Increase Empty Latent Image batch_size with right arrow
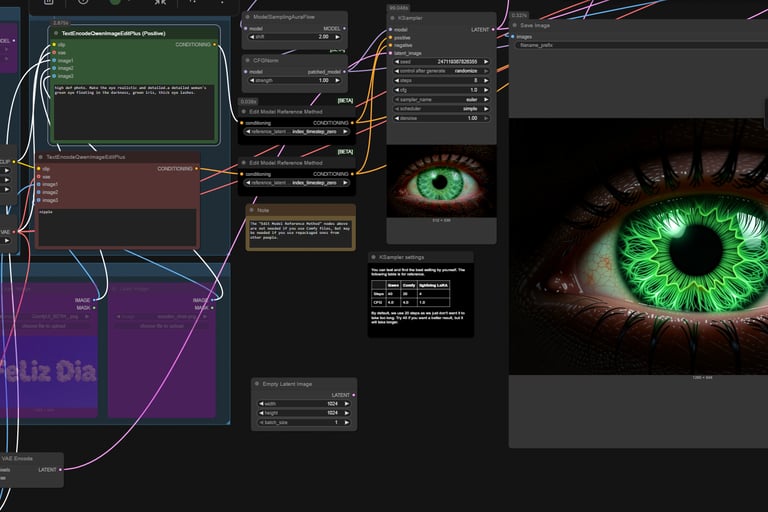Viewport: 768px width, 512px height. tap(347, 422)
